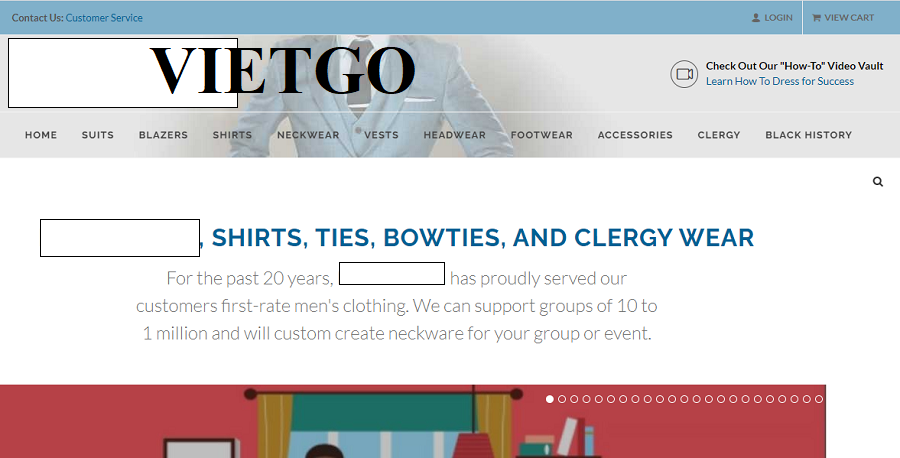The width and height of the screenshot is (900, 458).
Task: Open the FOOTWEAR section
Action: 542,135
